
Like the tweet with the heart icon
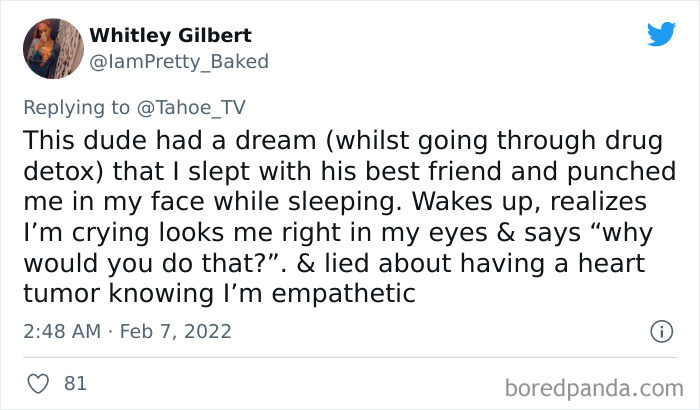coord(37,382)
